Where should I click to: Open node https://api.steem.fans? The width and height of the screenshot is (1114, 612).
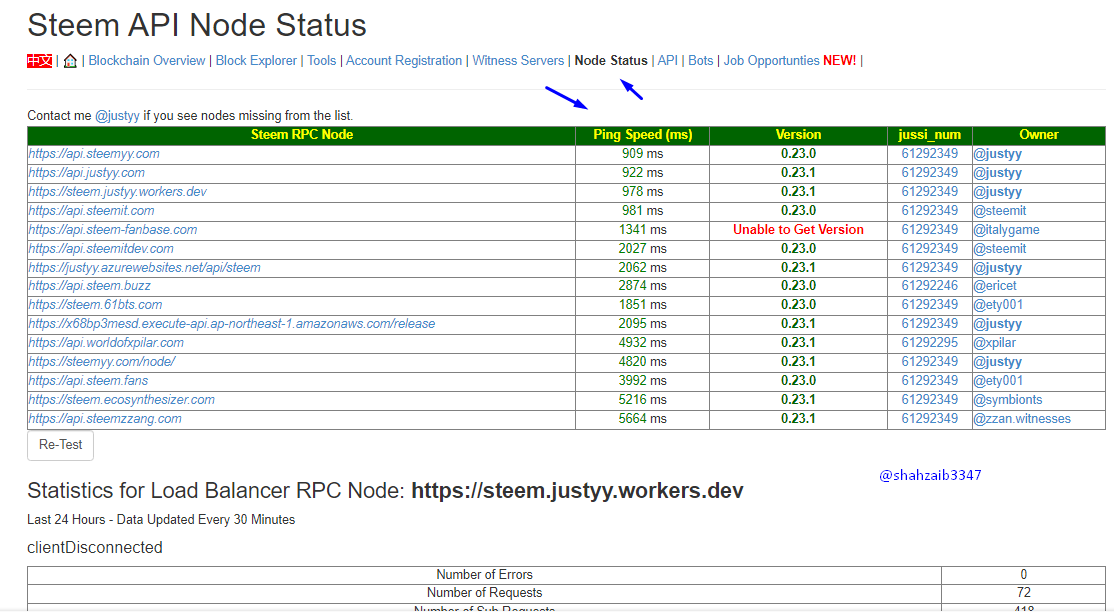pos(88,381)
